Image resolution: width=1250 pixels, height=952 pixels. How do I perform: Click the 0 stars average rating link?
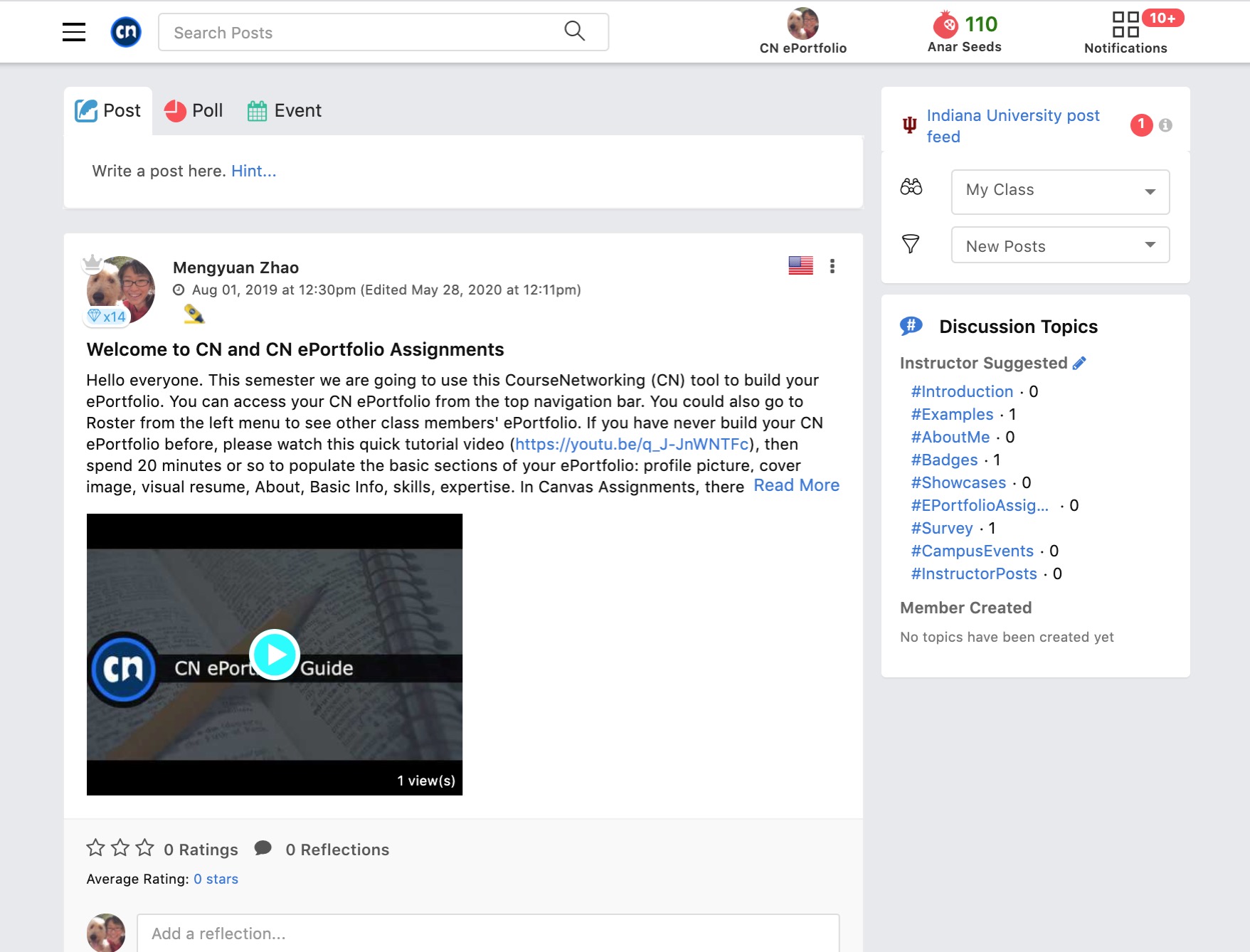[216, 879]
